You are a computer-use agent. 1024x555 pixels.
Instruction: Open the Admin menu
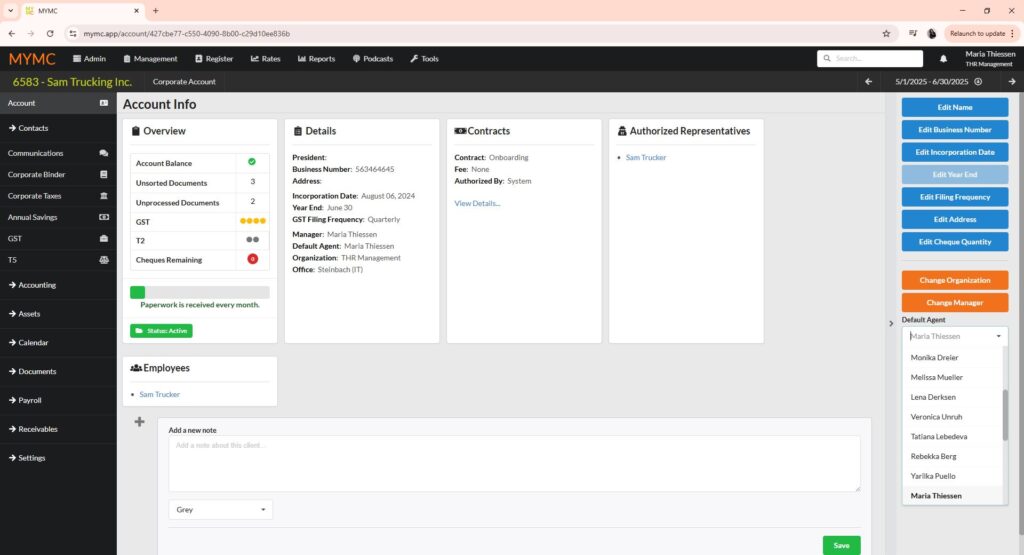89,59
